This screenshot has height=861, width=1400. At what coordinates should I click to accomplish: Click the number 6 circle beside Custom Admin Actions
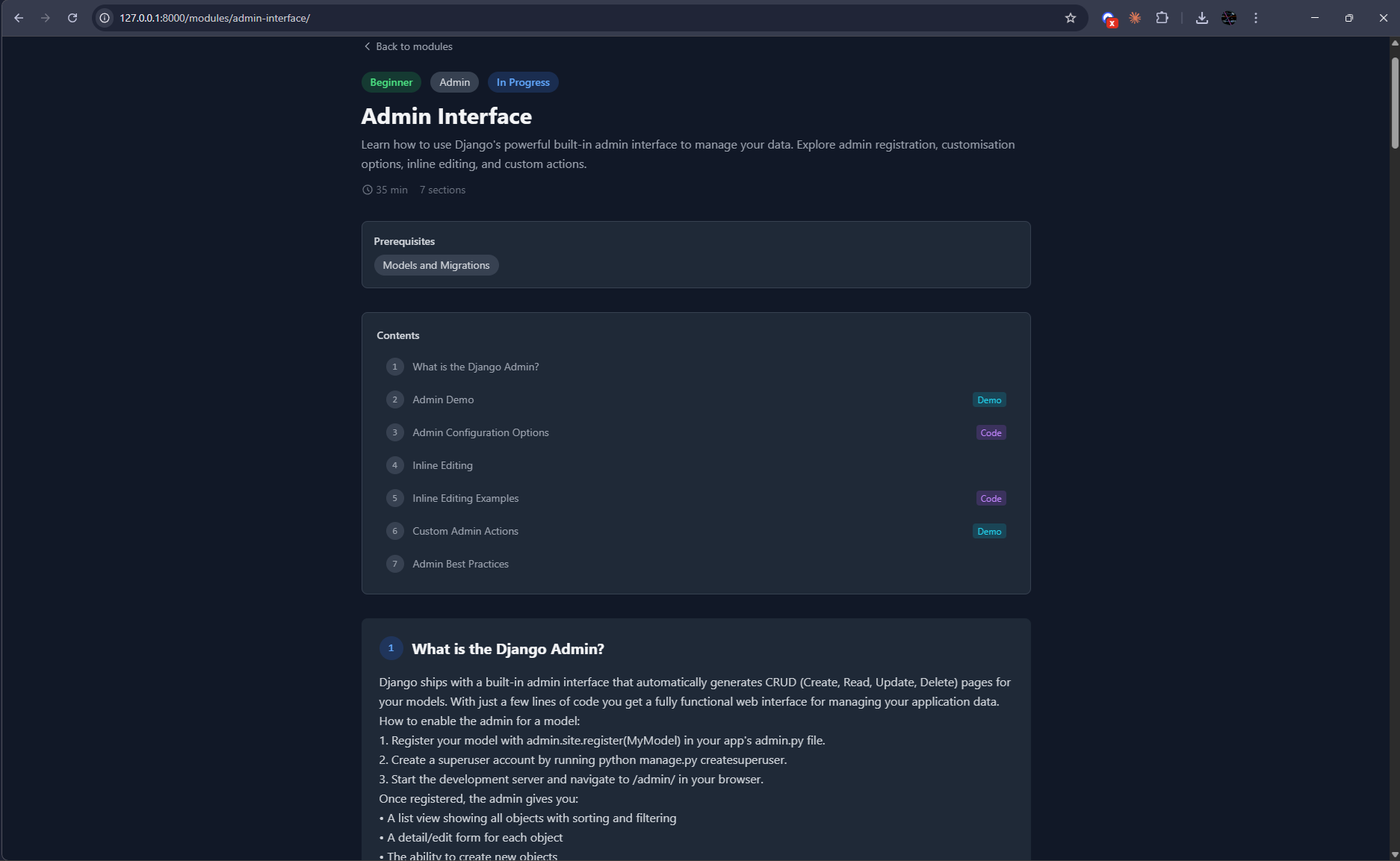pyautogui.click(x=395, y=531)
